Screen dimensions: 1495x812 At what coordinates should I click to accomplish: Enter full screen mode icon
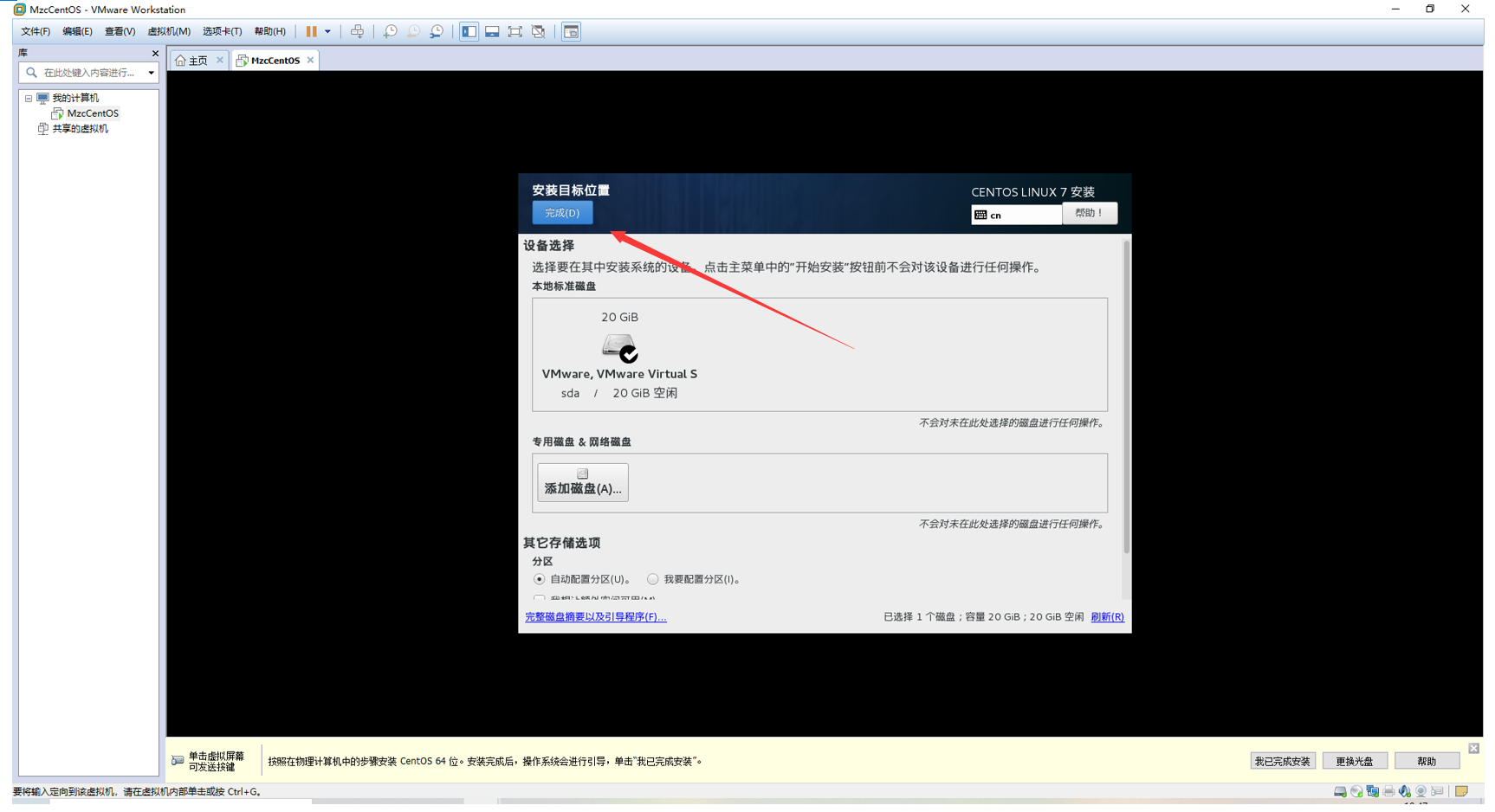pos(515,31)
